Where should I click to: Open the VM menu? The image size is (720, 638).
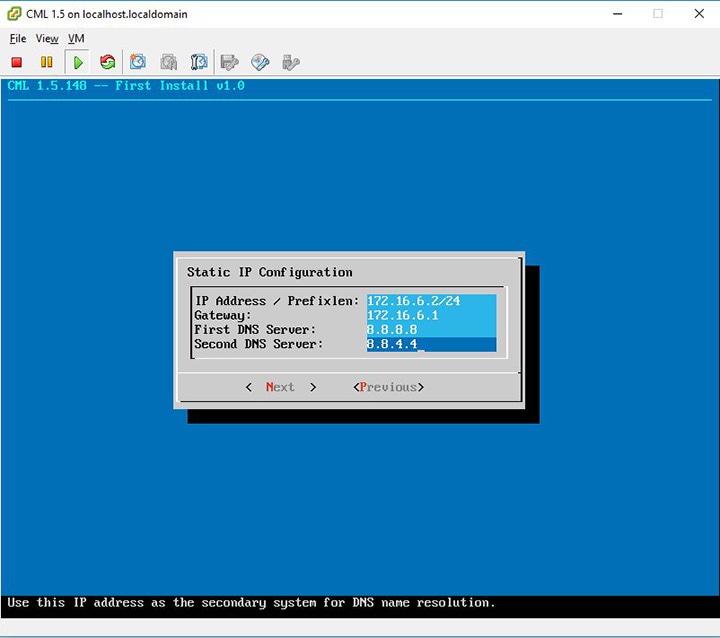click(x=76, y=39)
